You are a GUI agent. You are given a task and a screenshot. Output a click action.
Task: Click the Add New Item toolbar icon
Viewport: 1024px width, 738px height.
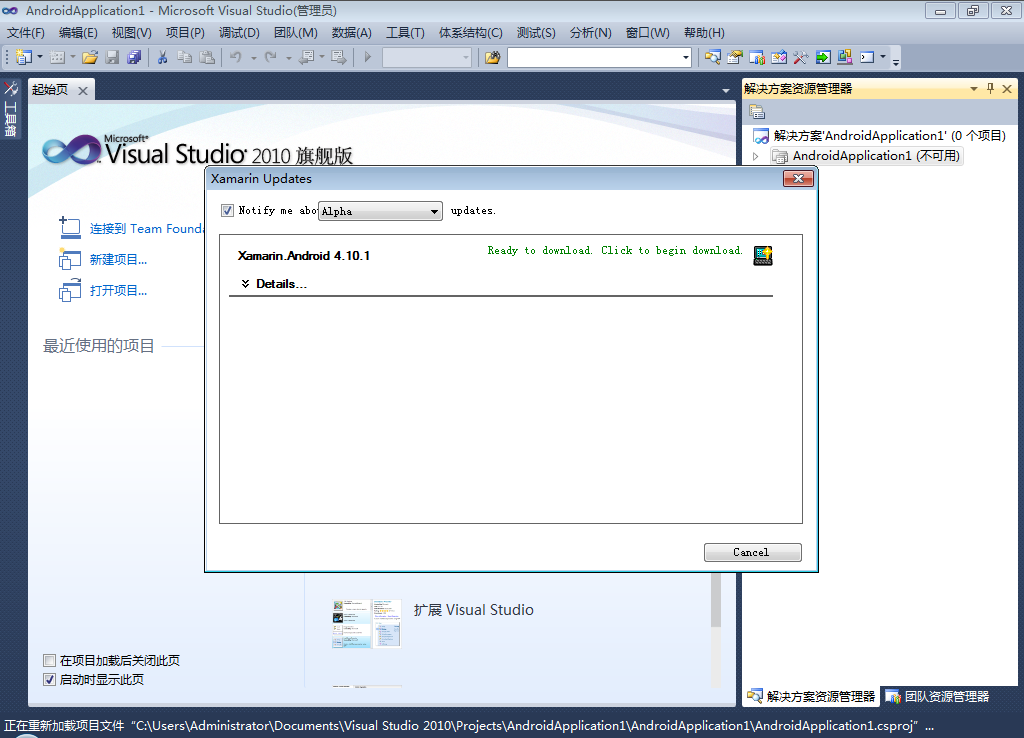pyautogui.click(x=57, y=57)
